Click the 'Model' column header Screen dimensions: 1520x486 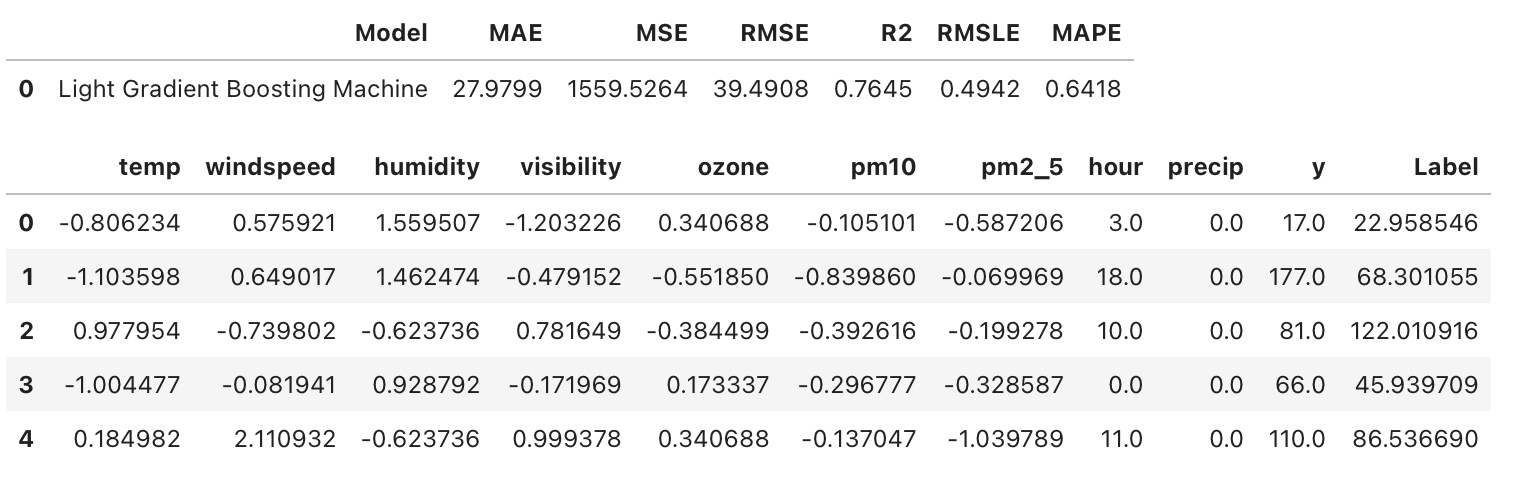391,33
